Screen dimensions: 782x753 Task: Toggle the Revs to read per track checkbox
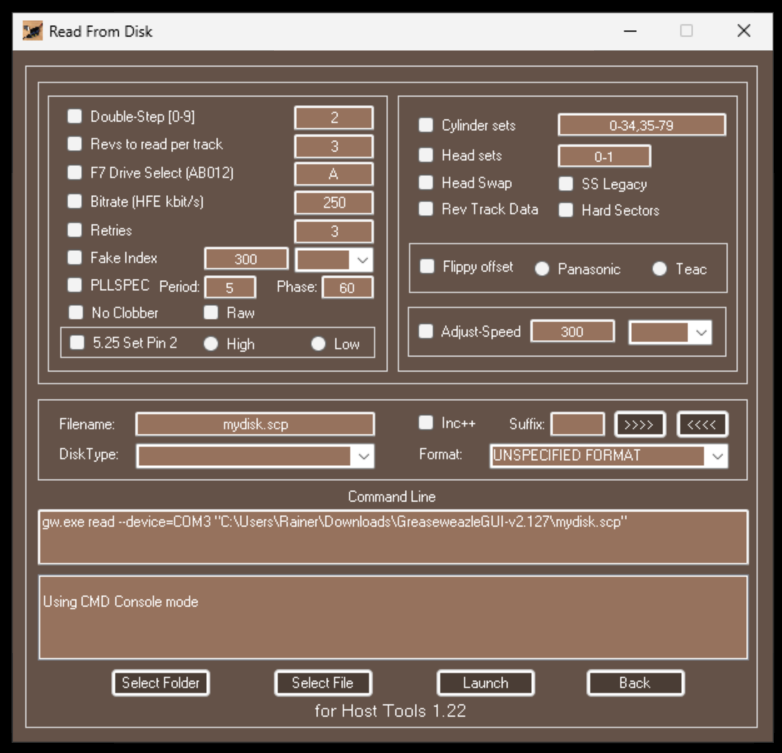click(x=75, y=145)
